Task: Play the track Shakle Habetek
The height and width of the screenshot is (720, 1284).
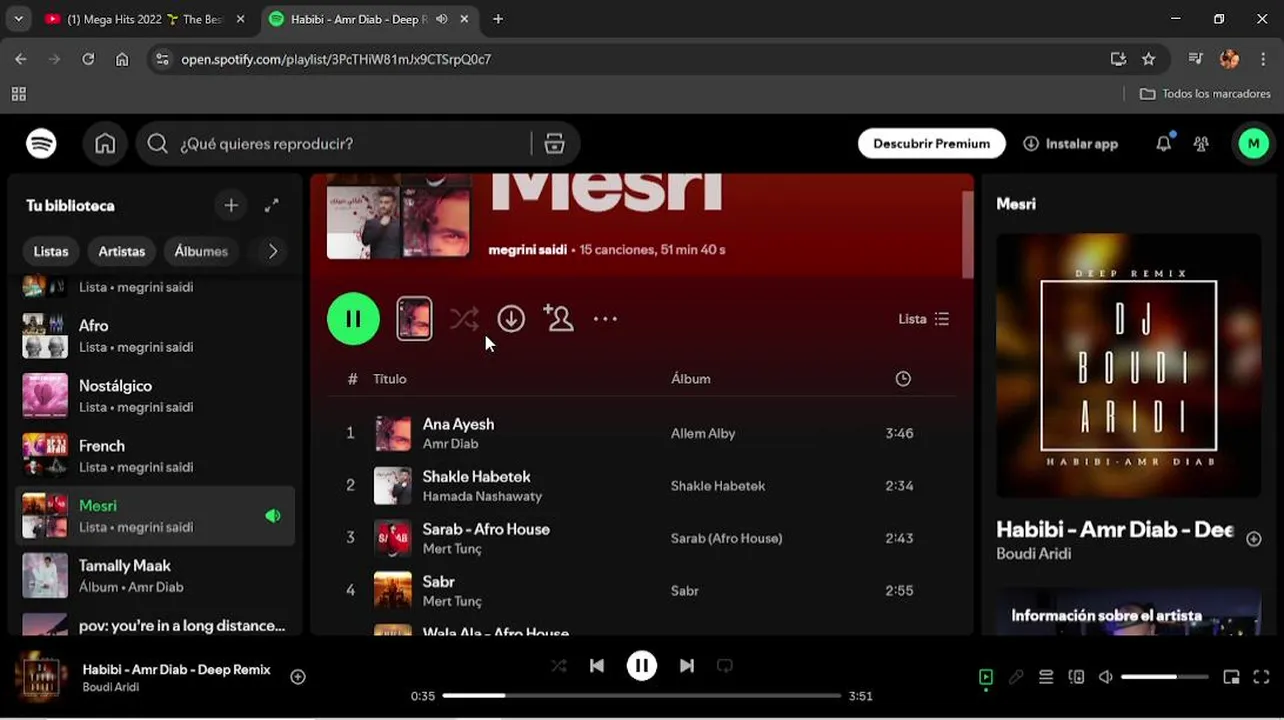Action: [x=476, y=477]
